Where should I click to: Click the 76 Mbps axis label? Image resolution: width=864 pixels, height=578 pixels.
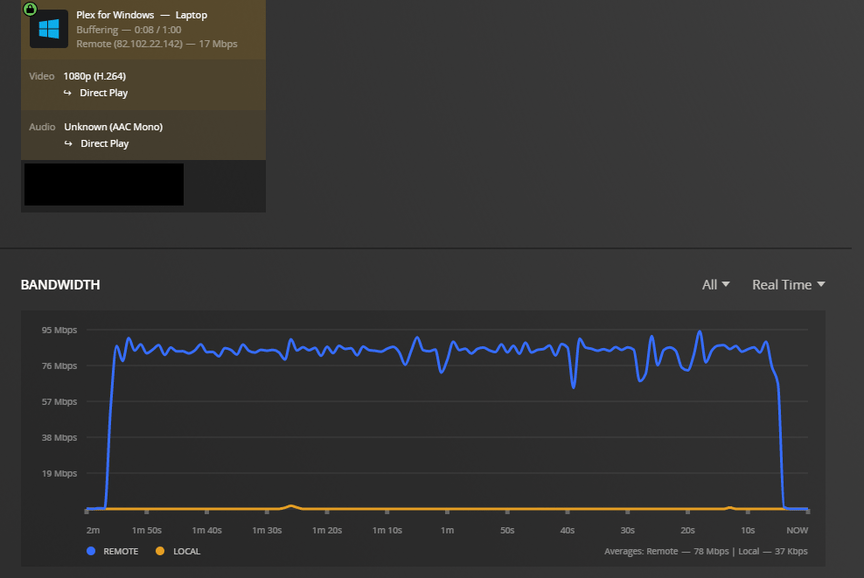pos(60,366)
